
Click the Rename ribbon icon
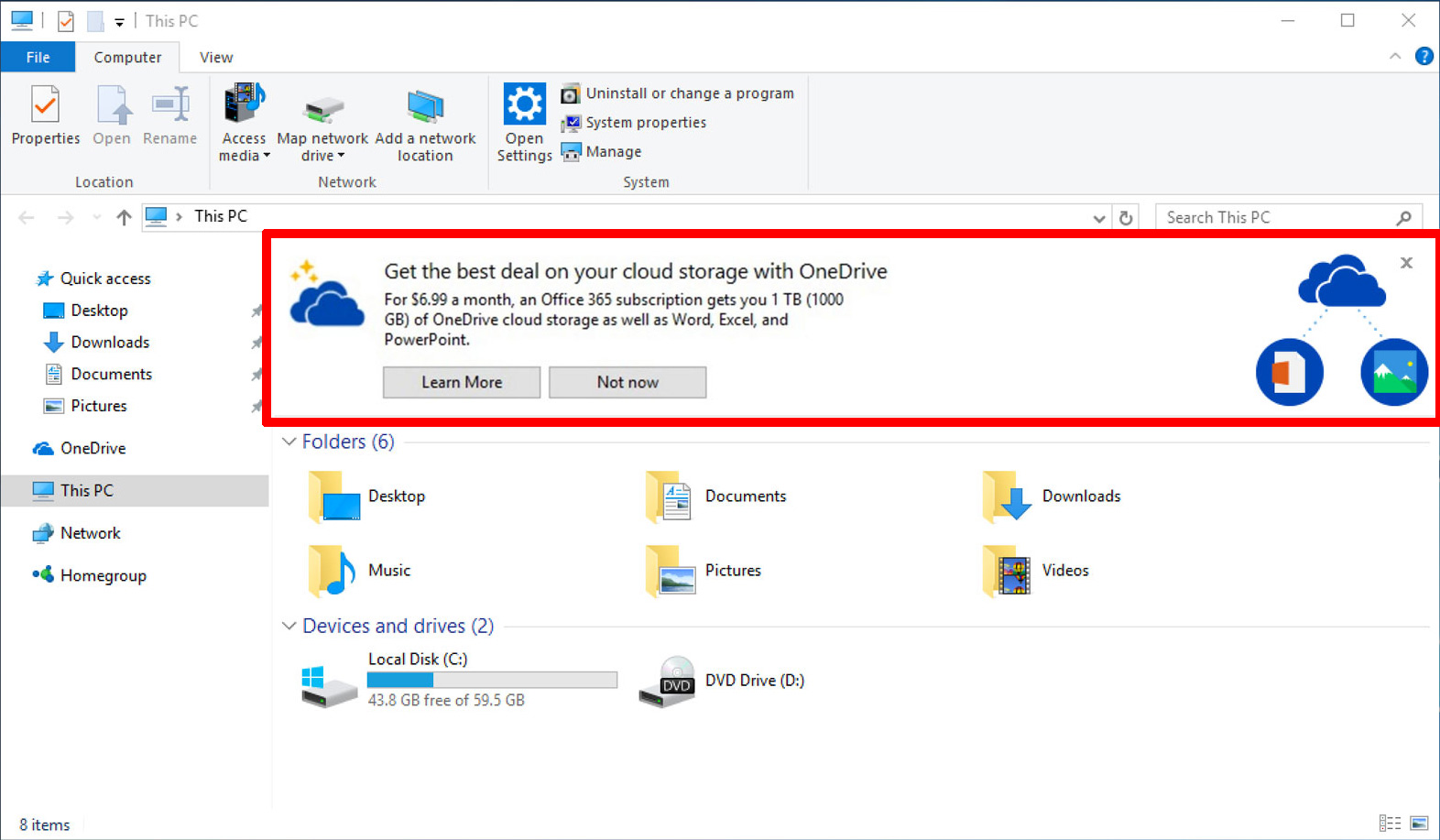[169, 115]
